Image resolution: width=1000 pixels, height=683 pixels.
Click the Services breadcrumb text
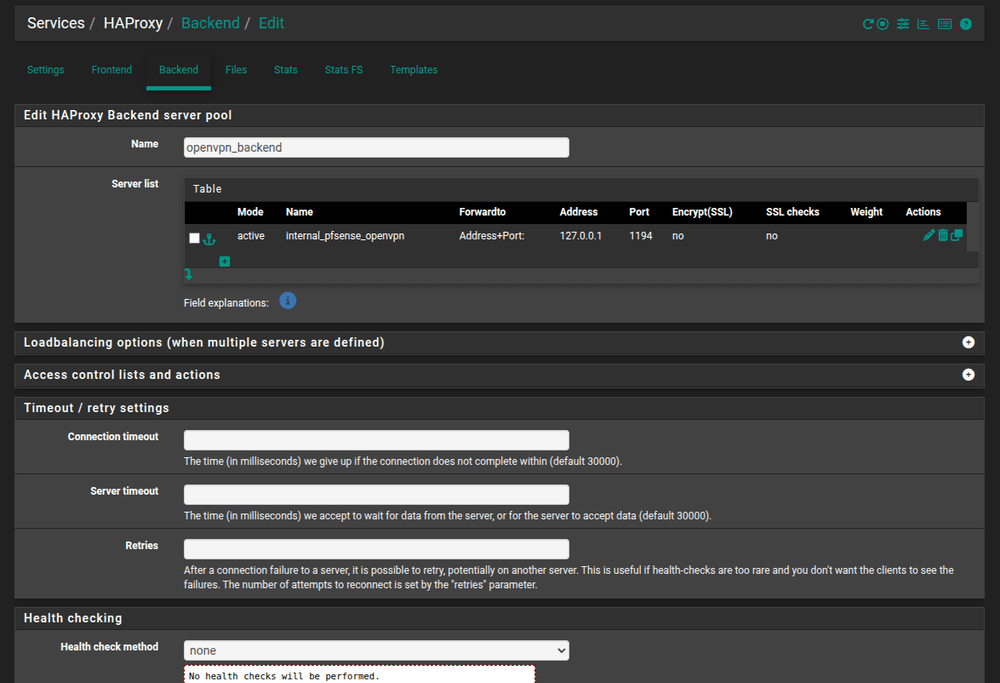point(55,23)
